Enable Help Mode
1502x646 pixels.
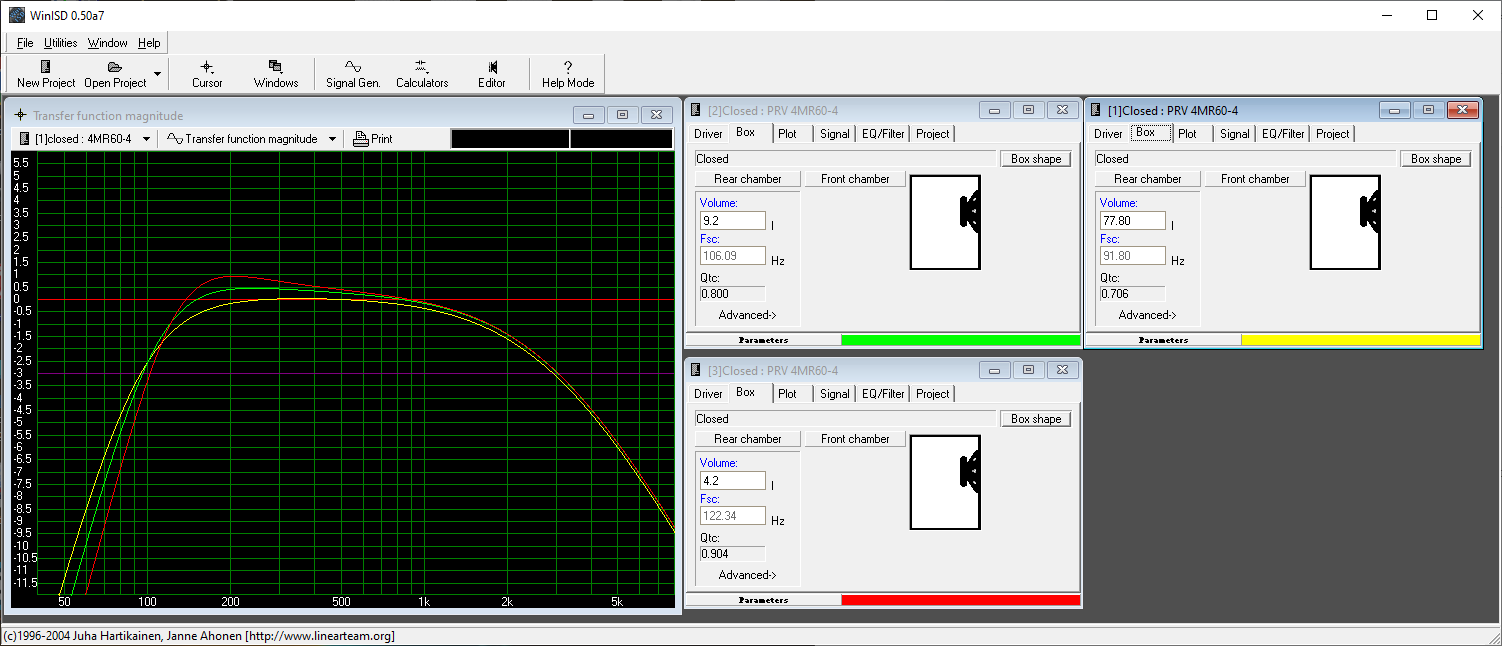click(568, 74)
